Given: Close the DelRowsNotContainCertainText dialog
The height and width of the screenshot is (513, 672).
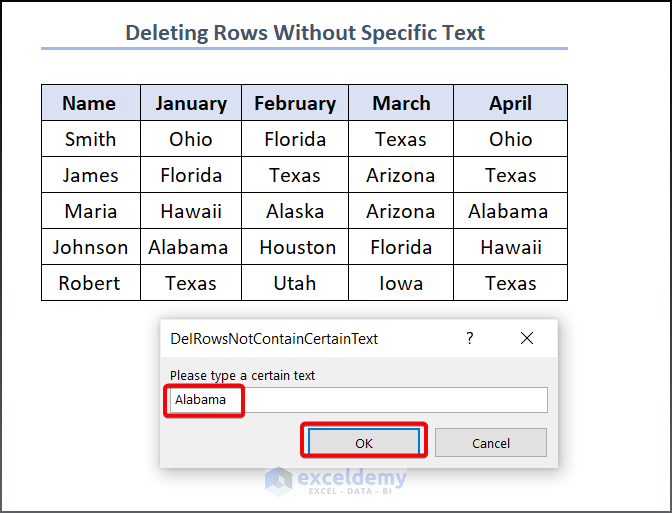Looking at the screenshot, I should tap(527, 339).
